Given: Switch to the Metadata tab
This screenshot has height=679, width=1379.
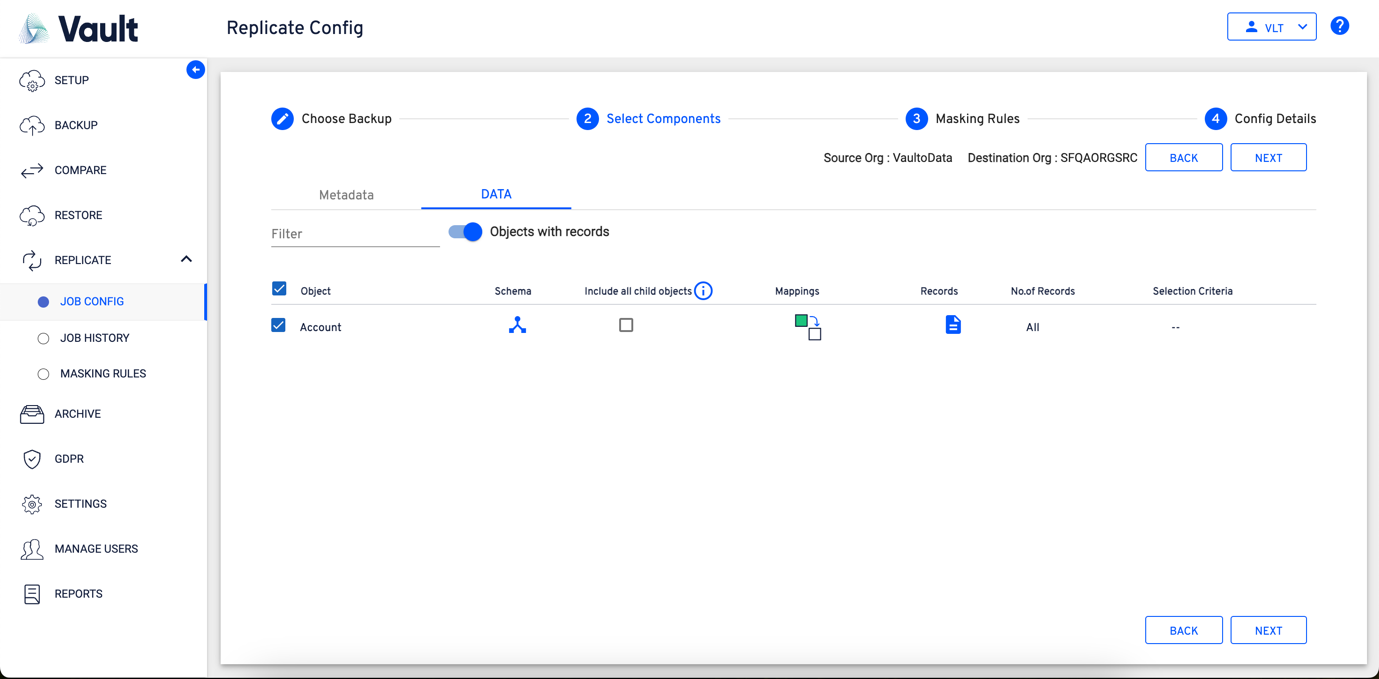Looking at the screenshot, I should click(x=346, y=195).
